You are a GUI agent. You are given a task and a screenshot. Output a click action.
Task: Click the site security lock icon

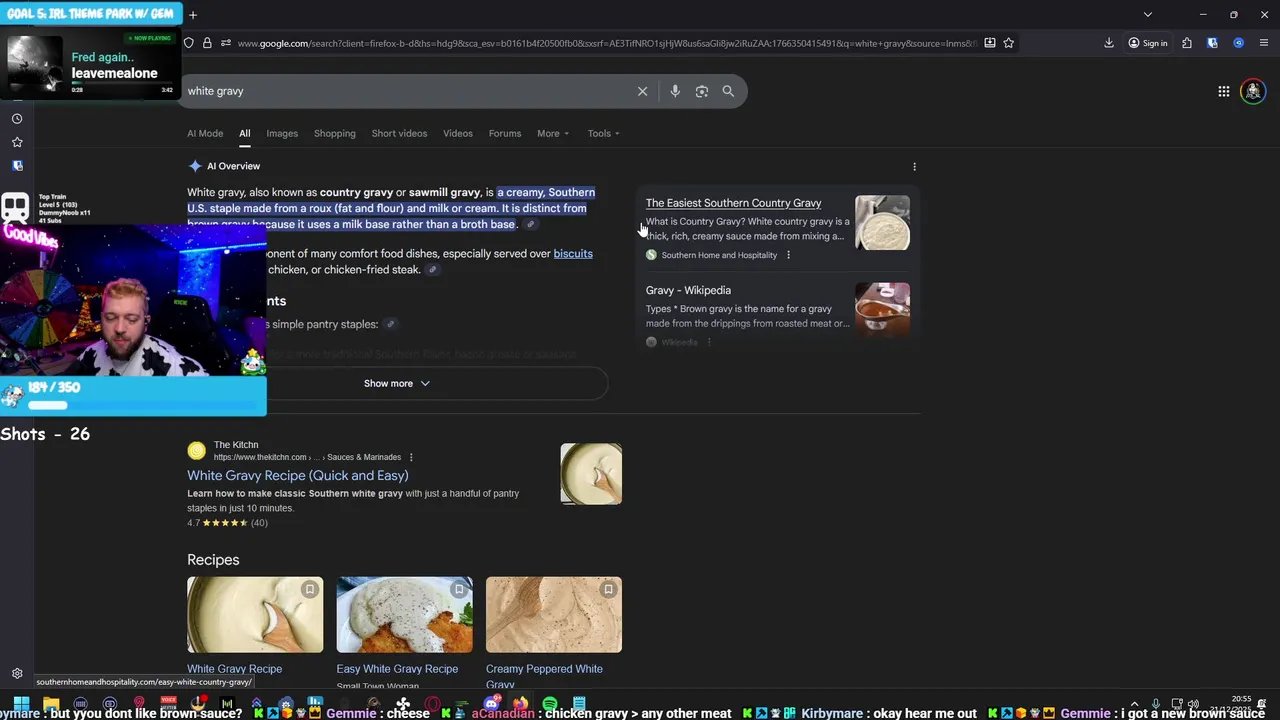[207, 43]
